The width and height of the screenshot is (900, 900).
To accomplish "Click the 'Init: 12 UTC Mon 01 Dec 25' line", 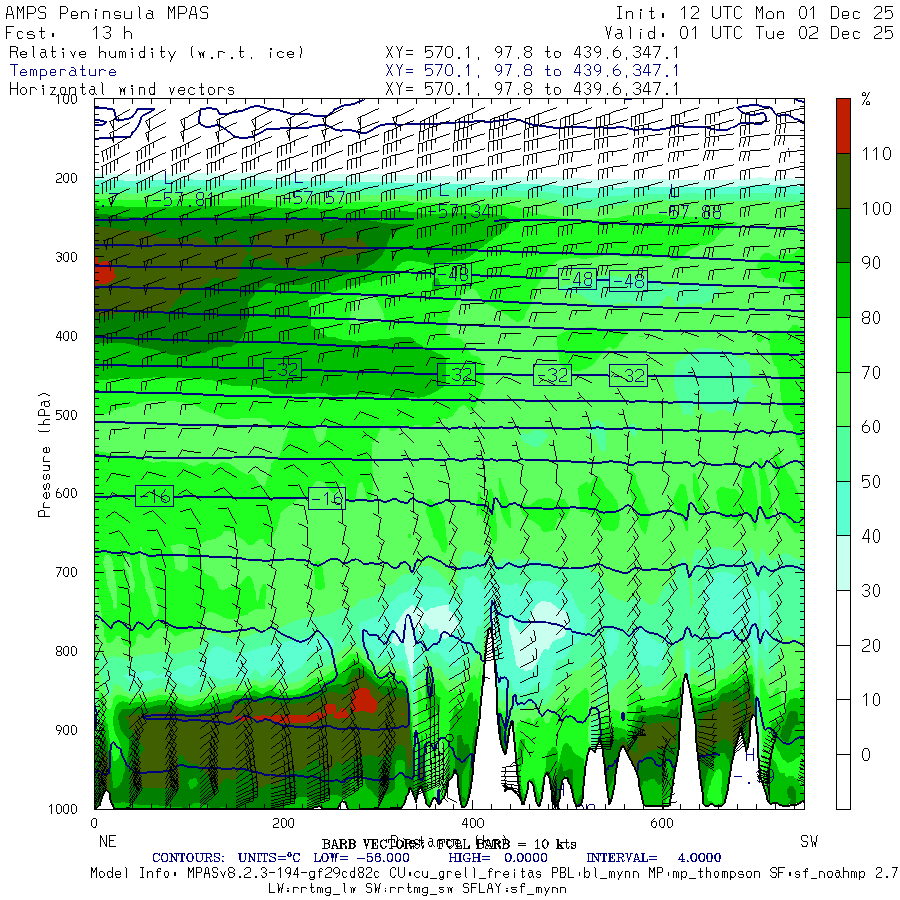I will (755, 13).
